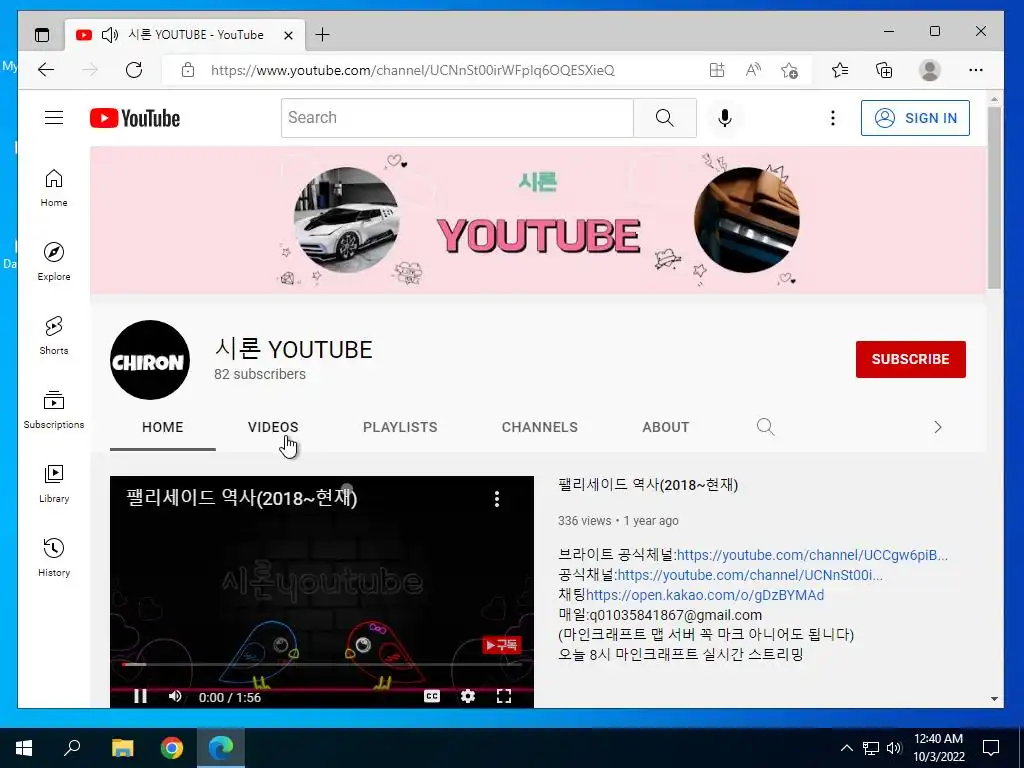Open Library in sidebar
The image size is (1024, 768).
coord(54,483)
